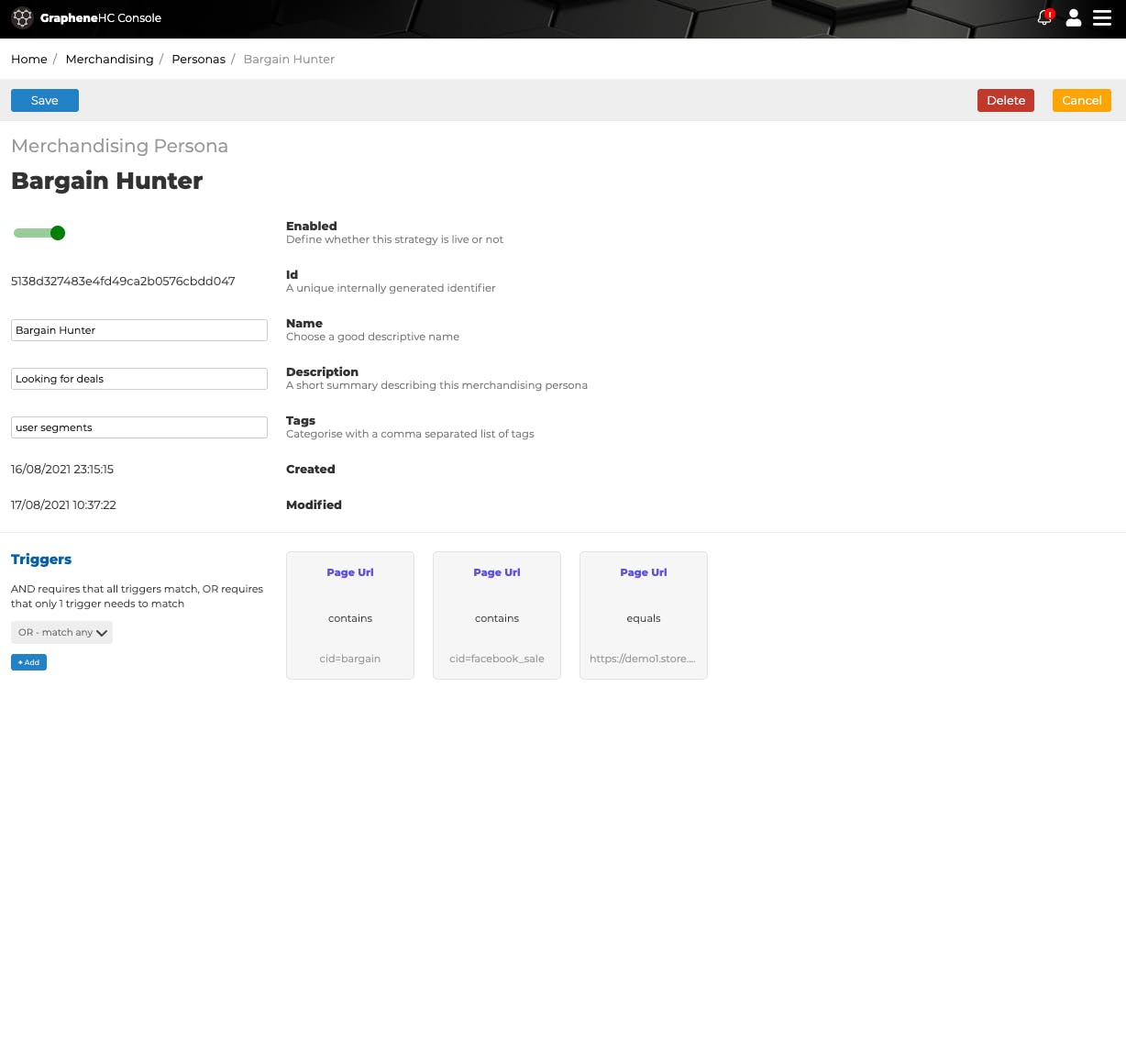
Task: Click the Triggers section heading
Action: (41, 559)
